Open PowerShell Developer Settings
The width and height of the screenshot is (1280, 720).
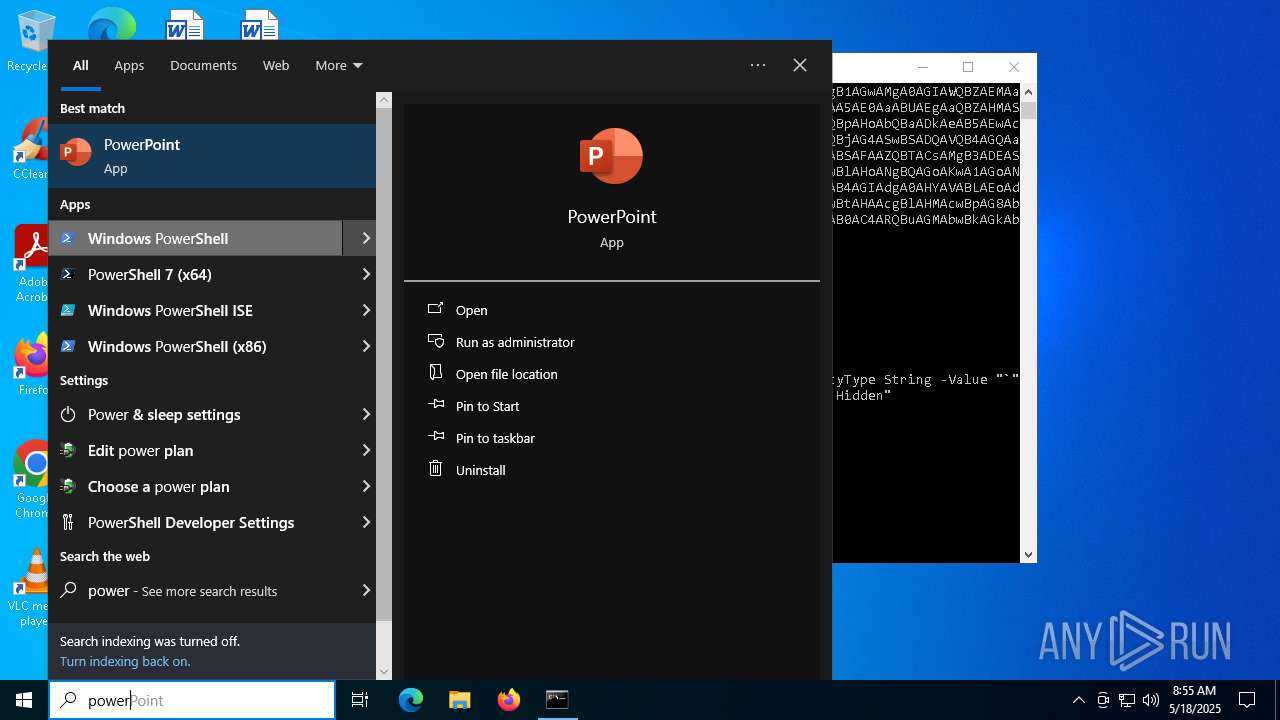(195, 522)
